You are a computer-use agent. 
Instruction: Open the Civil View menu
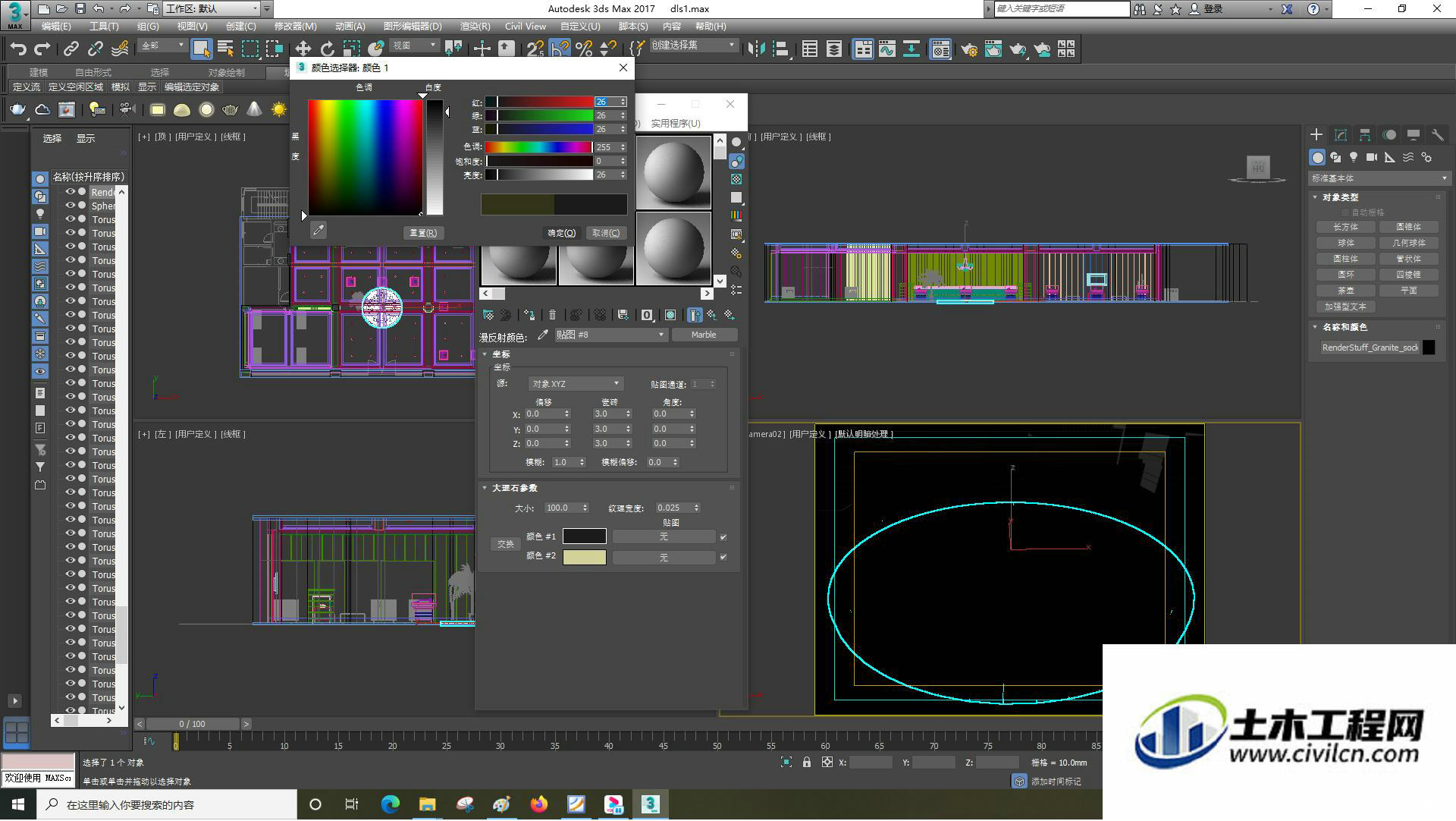point(526,27)
